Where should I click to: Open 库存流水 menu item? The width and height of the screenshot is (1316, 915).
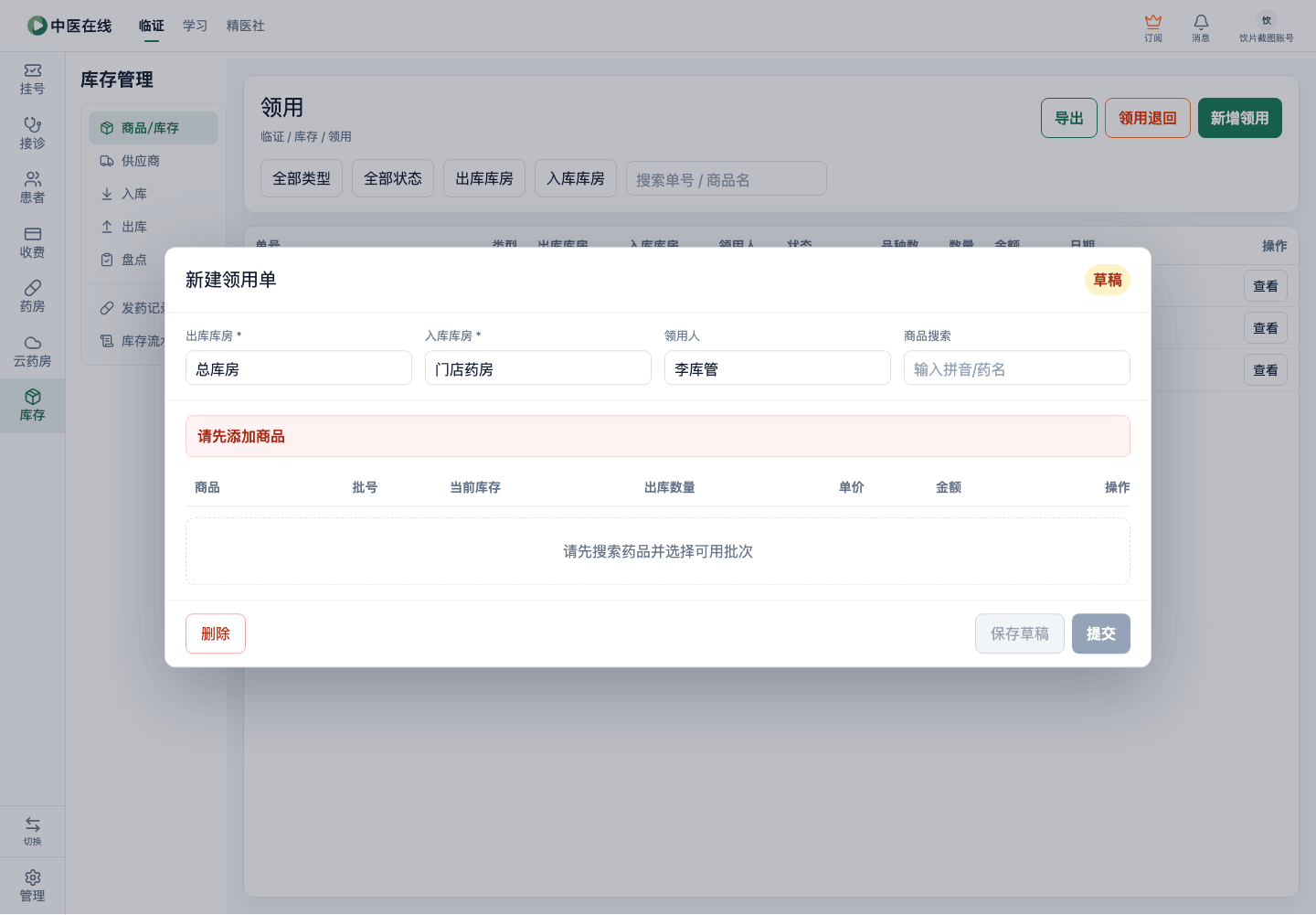pyautogui.click(x=133, y=341)
